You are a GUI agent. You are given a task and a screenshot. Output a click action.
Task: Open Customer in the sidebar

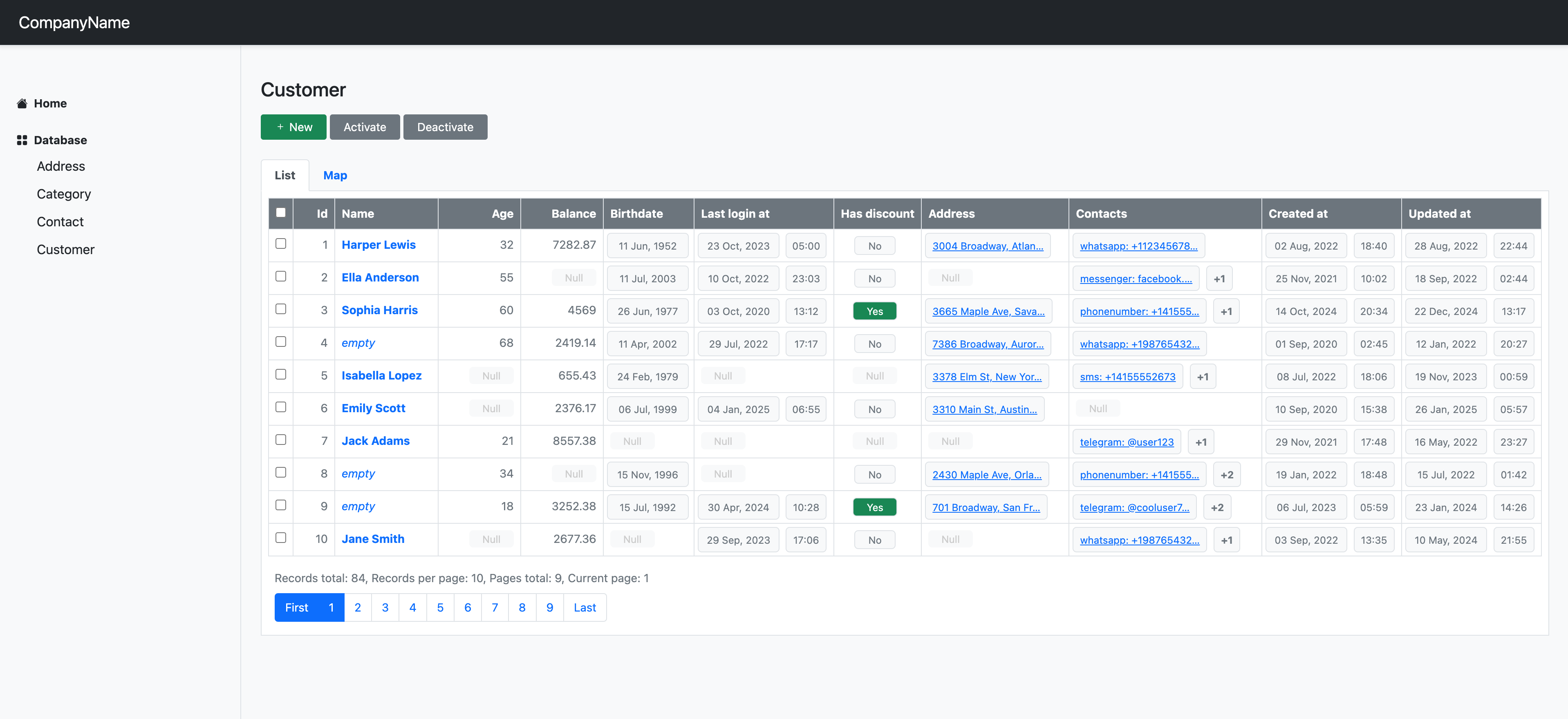point(66,249)
